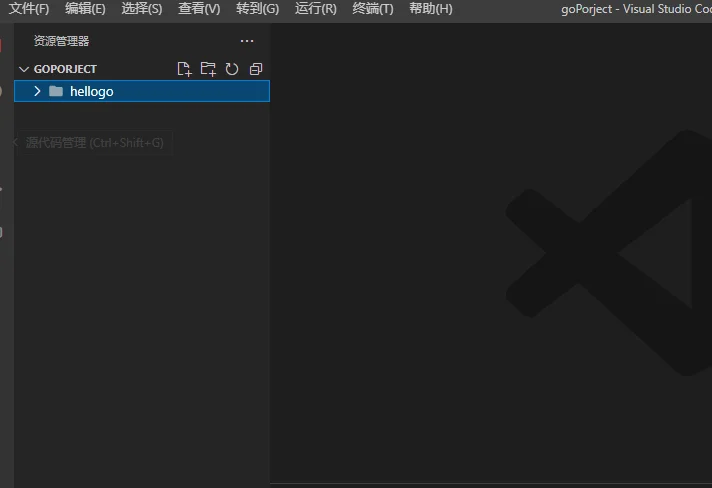Viewport: 712px width, 488px height.
Task: Refresh the explorer with the reload icon
Action: point(232,69)
